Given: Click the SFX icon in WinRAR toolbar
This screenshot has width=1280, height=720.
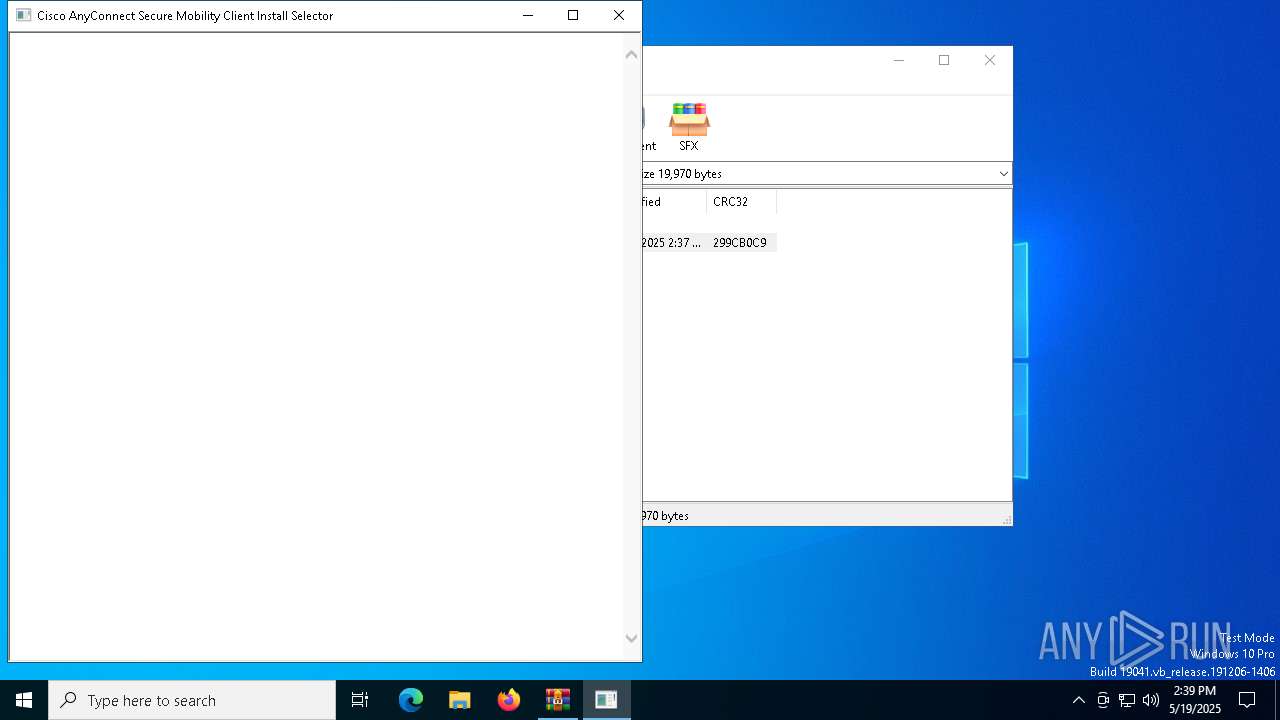Looking at the screenshot, I should click(x=689, y=127).
